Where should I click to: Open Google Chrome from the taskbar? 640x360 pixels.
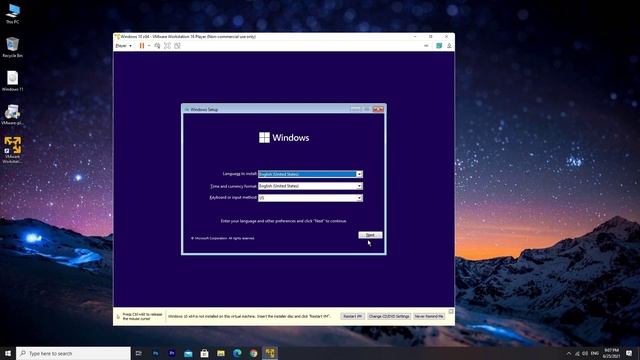[x=253, y=353]
